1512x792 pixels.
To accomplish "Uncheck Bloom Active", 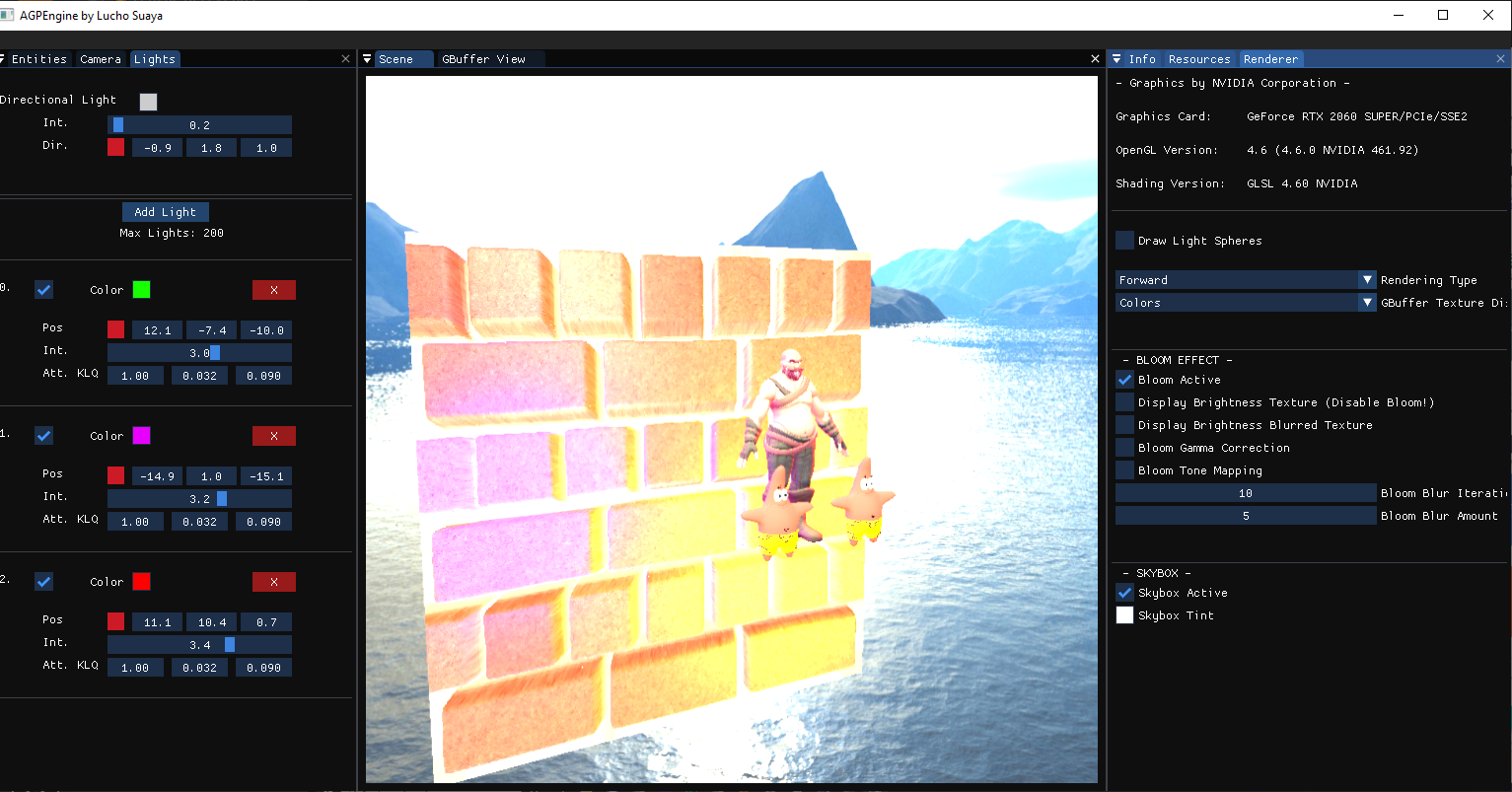I will point(1124,380).
